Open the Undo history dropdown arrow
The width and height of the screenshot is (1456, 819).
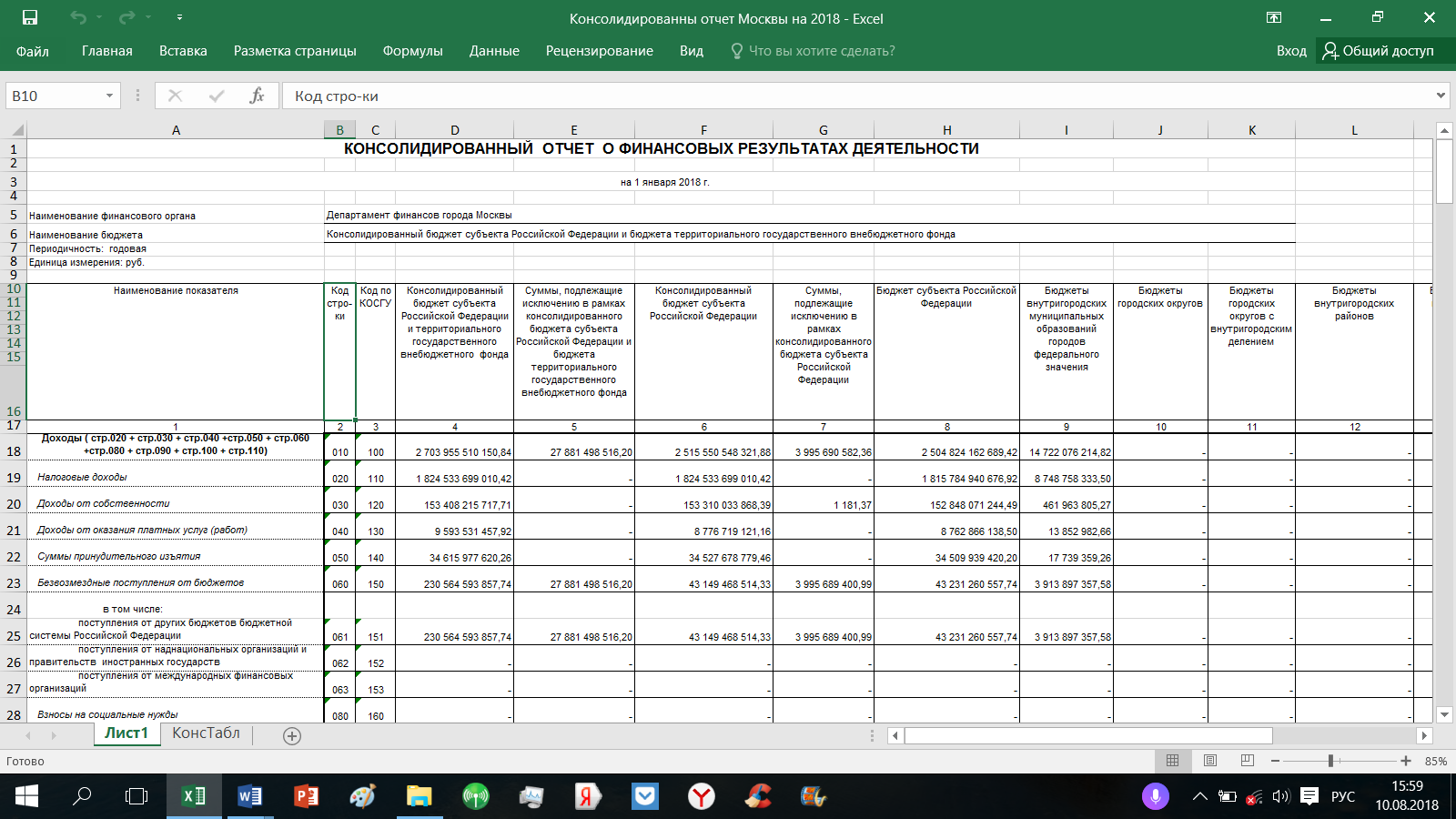pyautogui.click(x=99, y=18)
